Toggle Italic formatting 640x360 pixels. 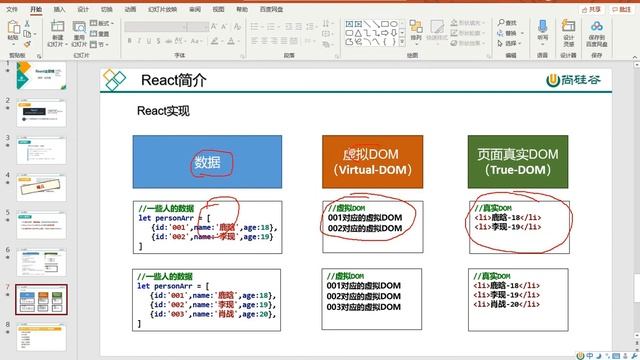pos(139,41)
